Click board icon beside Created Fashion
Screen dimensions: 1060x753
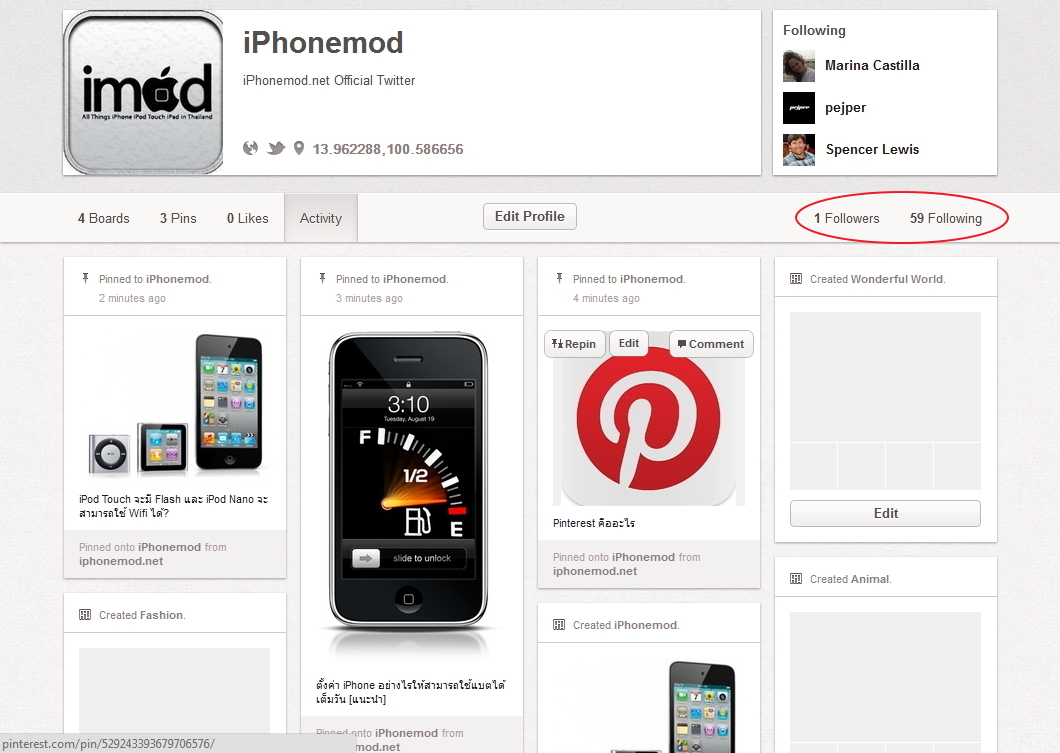85,614
